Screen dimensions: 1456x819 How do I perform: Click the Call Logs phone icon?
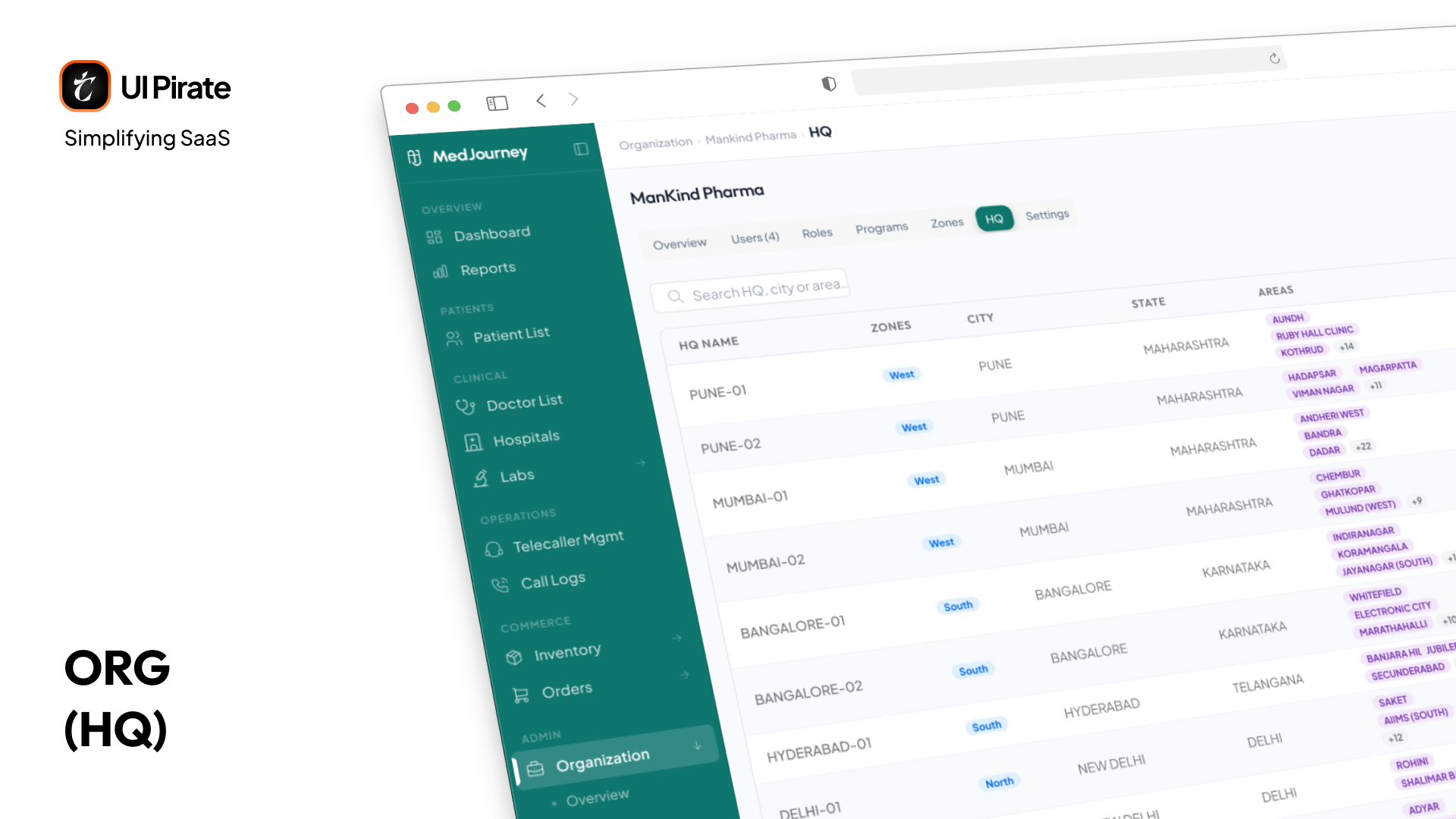500,585
